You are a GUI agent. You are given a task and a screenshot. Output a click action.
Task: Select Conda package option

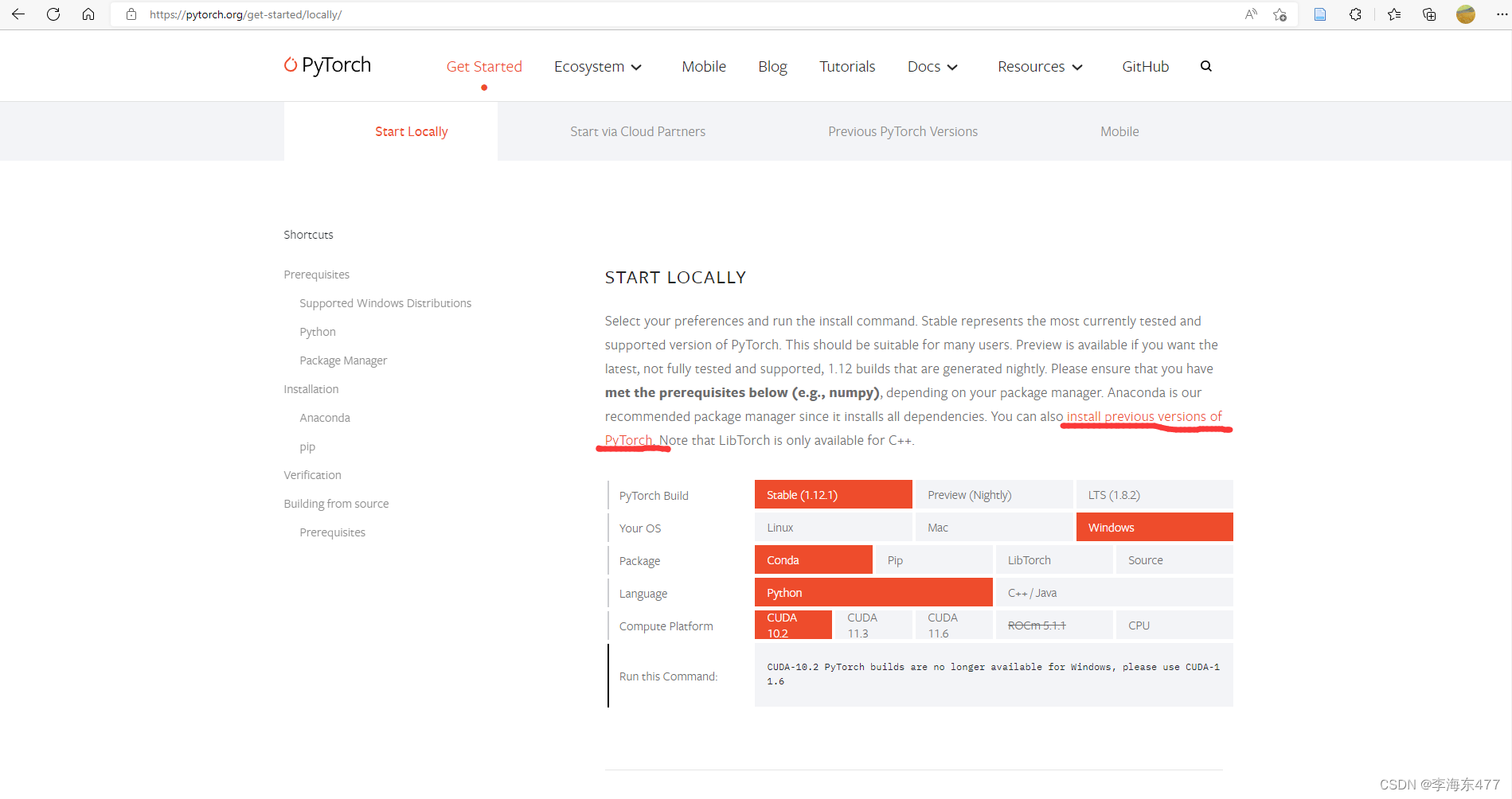814,559
